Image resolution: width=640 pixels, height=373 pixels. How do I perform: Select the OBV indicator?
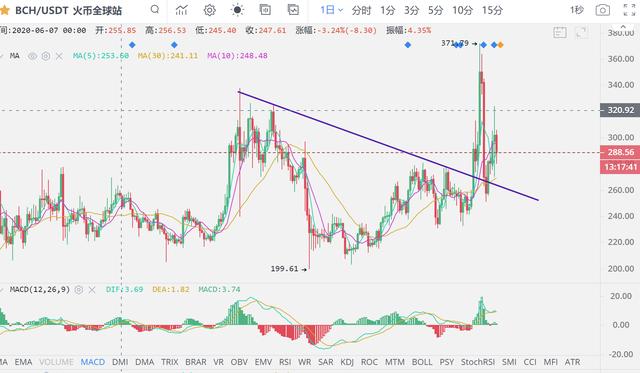click(239, 362)
